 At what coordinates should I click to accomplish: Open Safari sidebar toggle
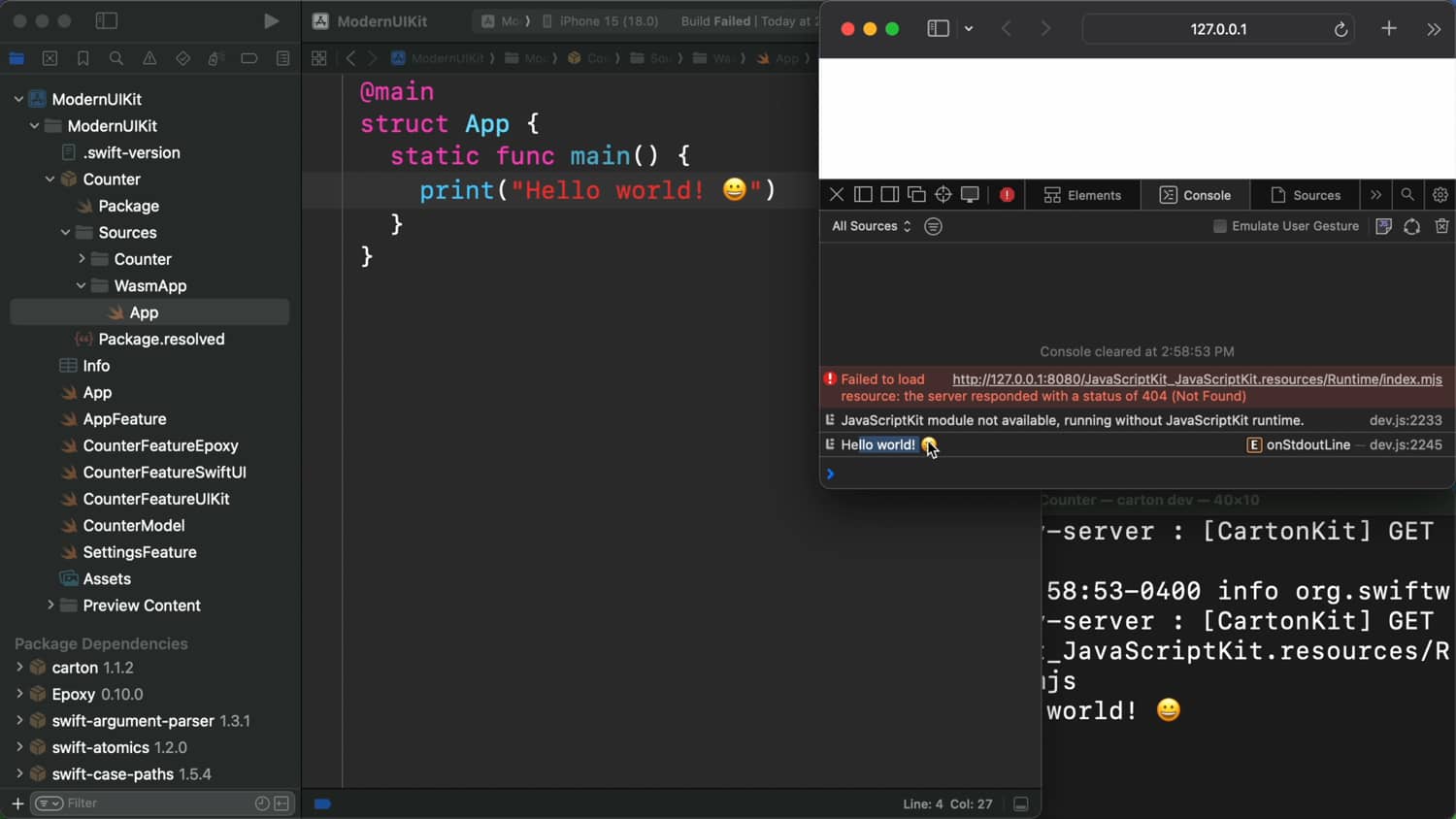coord(938,29)
